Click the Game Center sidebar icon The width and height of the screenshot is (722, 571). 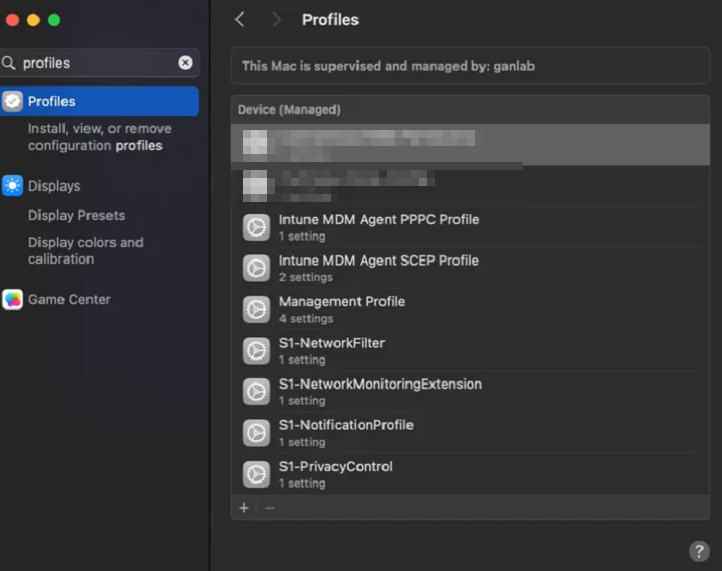tap(12, 299)
